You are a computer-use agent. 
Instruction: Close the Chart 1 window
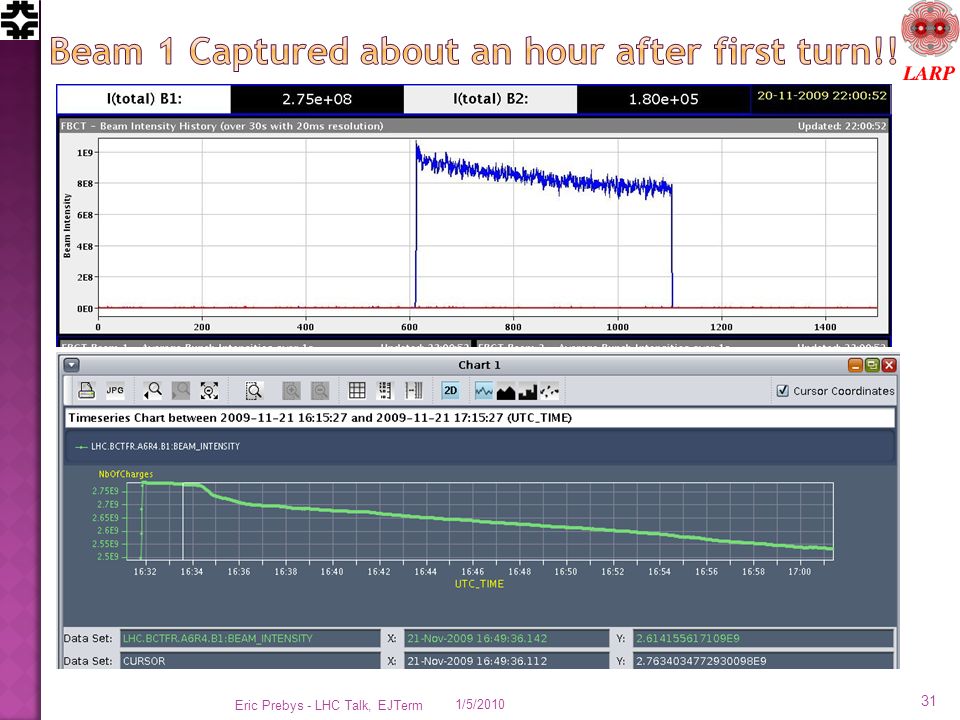[x=889, y=366]
